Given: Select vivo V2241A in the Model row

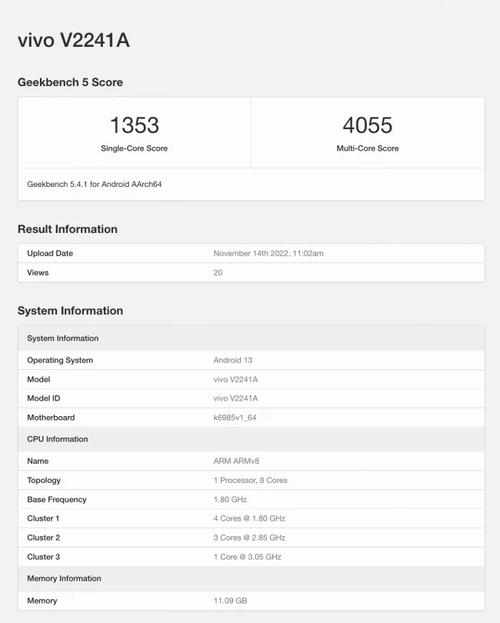Looking at the screenshot, I should (236, 379).
